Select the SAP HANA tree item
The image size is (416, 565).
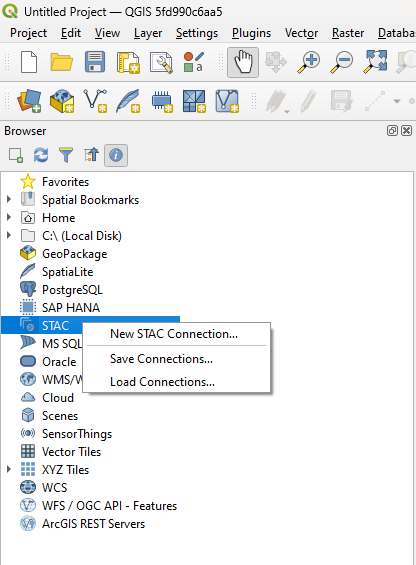71,308
